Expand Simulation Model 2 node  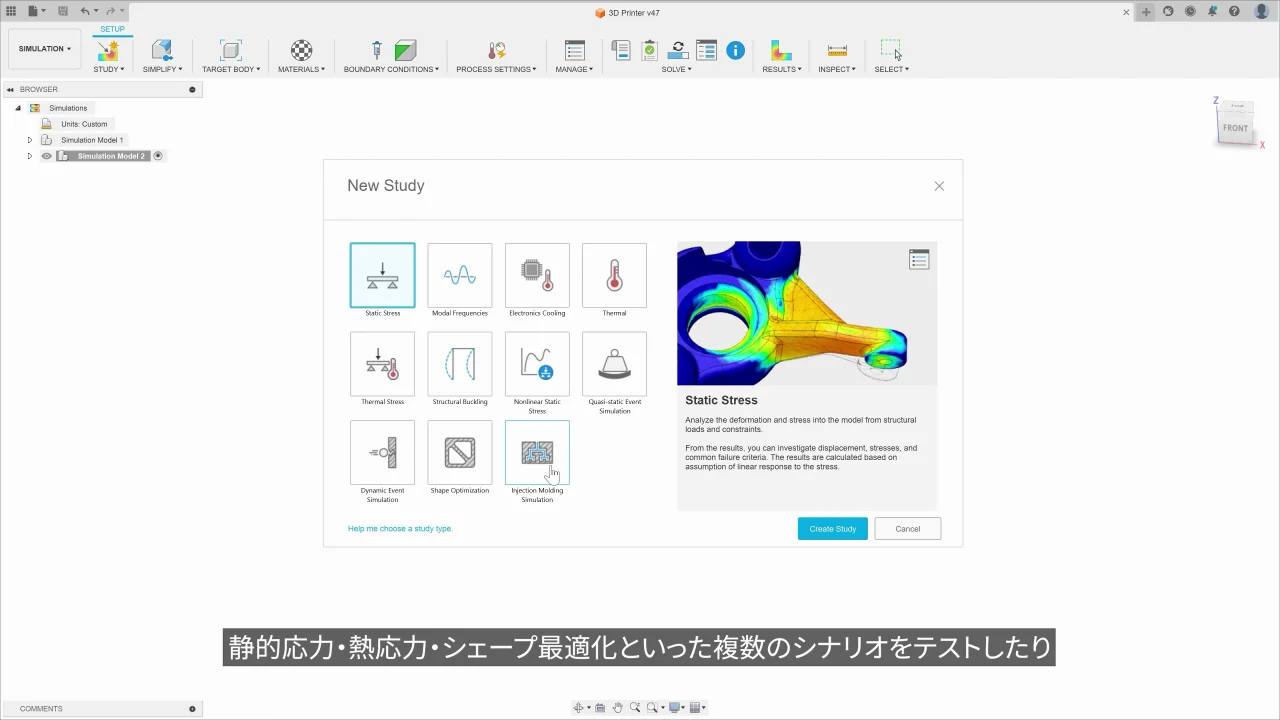click(x=30, y=156)
